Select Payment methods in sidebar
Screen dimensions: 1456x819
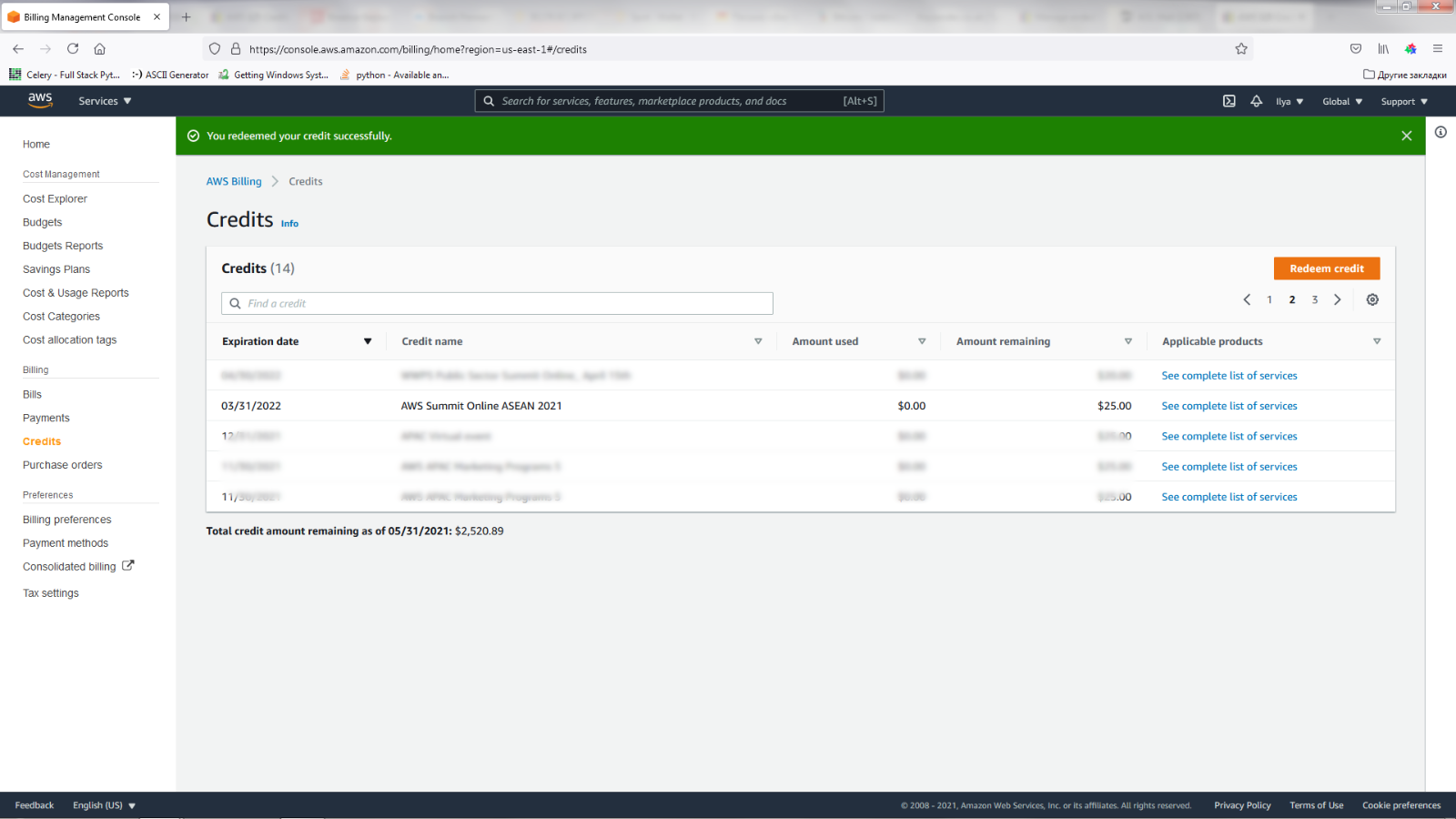pyautogui.click(x=66, y=543)
